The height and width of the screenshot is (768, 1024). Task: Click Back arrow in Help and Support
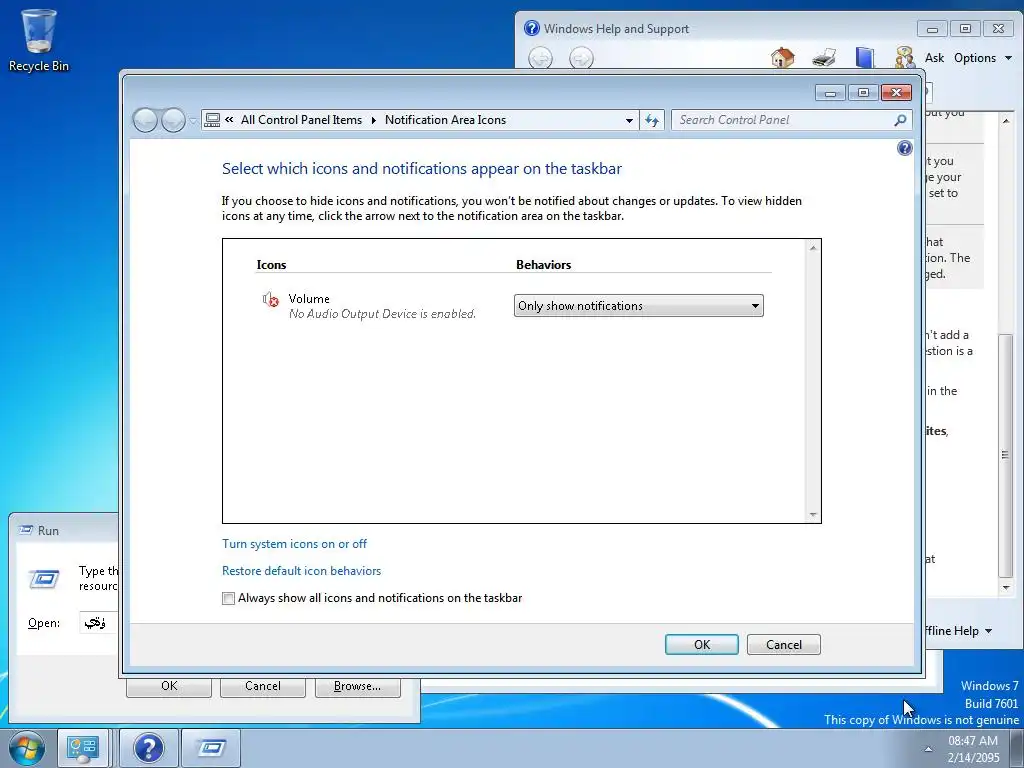coord(540,59)
